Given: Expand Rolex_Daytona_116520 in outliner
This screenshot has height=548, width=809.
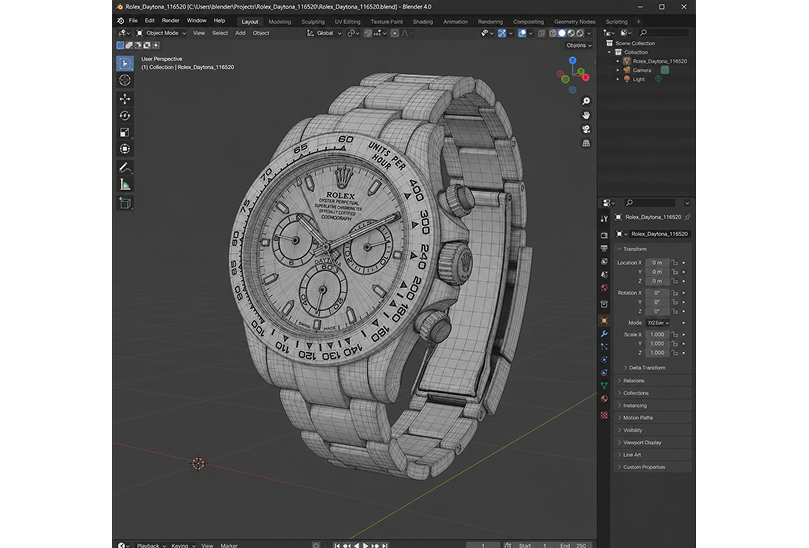Looking at the screenshot, I should pyautogui.click(x=618, y=61).
